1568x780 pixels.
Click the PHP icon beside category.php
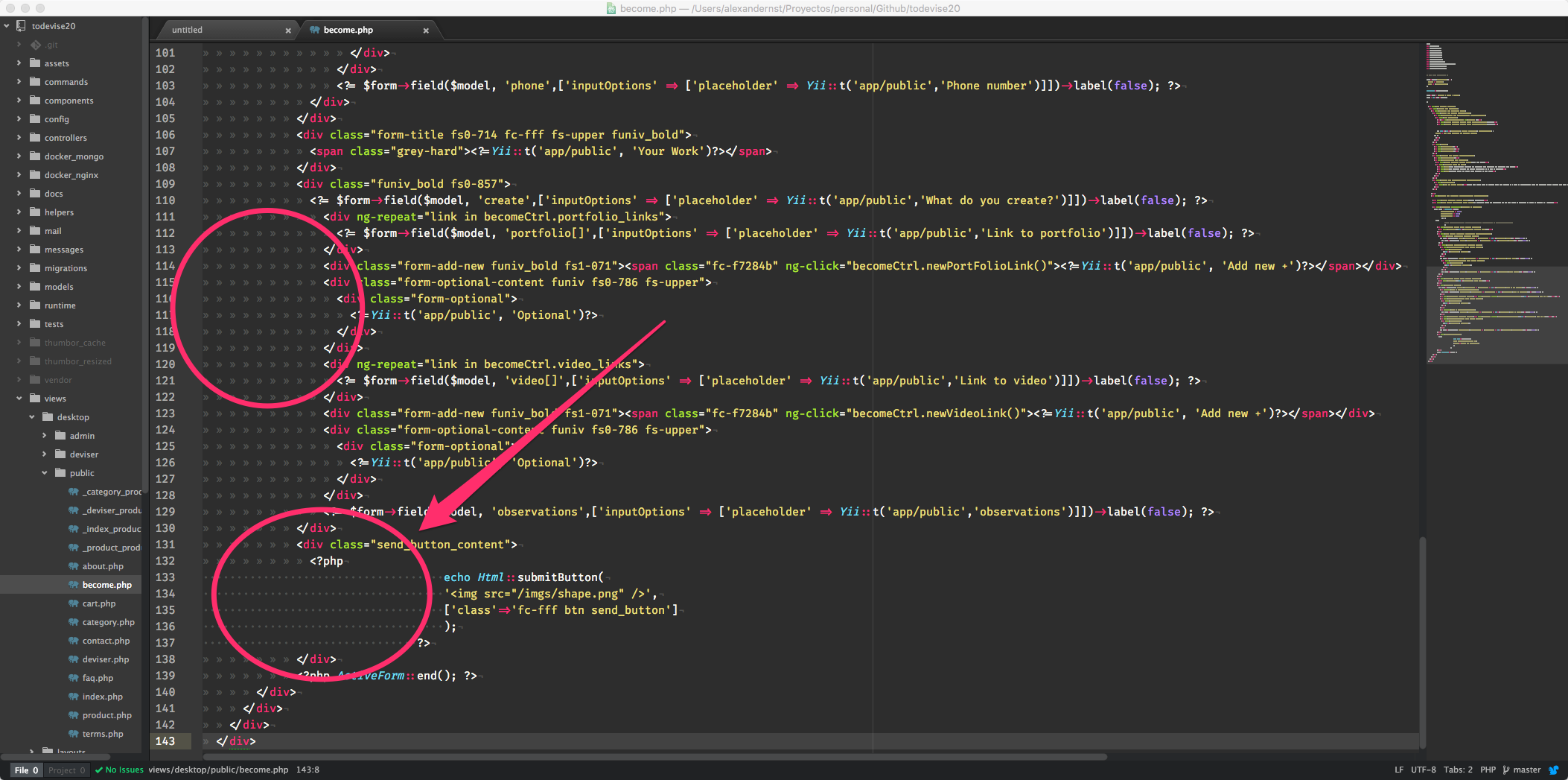[74, 622]
